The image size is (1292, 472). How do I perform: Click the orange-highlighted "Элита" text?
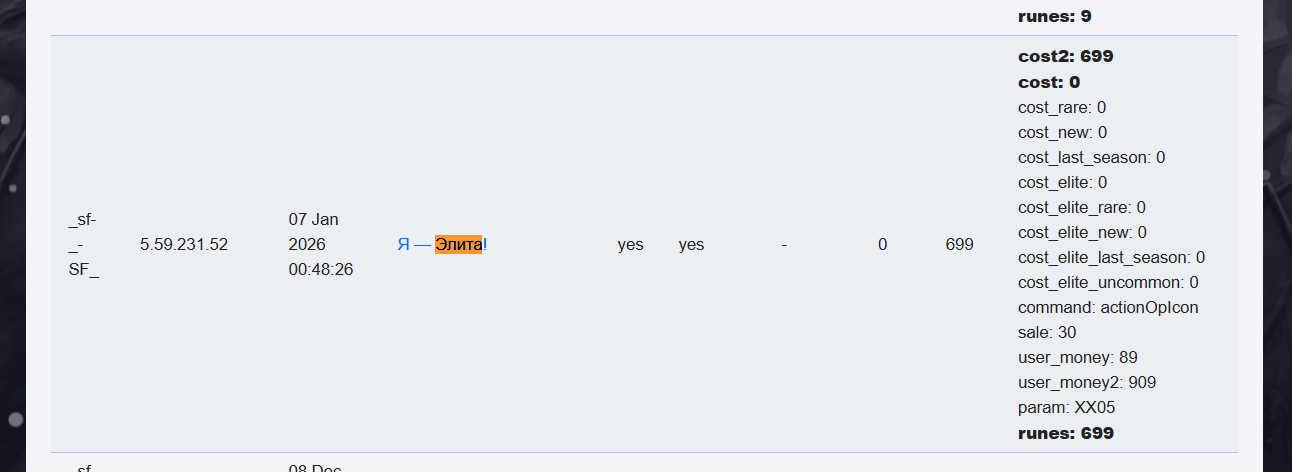[458, 244]
